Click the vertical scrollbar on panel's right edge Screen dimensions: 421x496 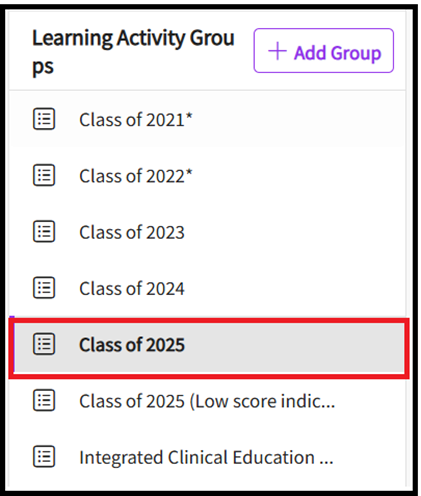409,248
